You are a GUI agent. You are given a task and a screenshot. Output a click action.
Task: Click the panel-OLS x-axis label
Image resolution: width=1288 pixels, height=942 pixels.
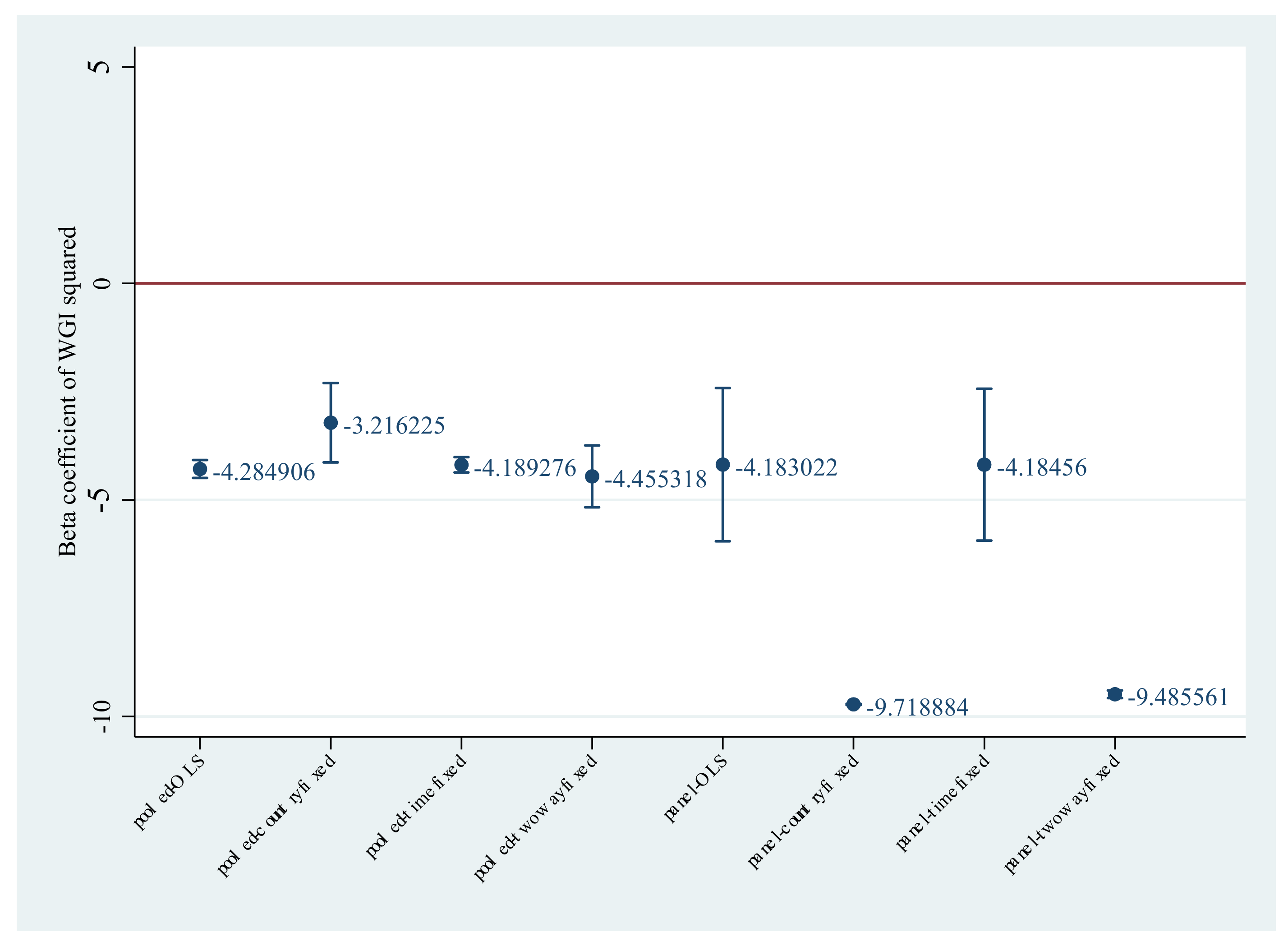click(696, 789)
